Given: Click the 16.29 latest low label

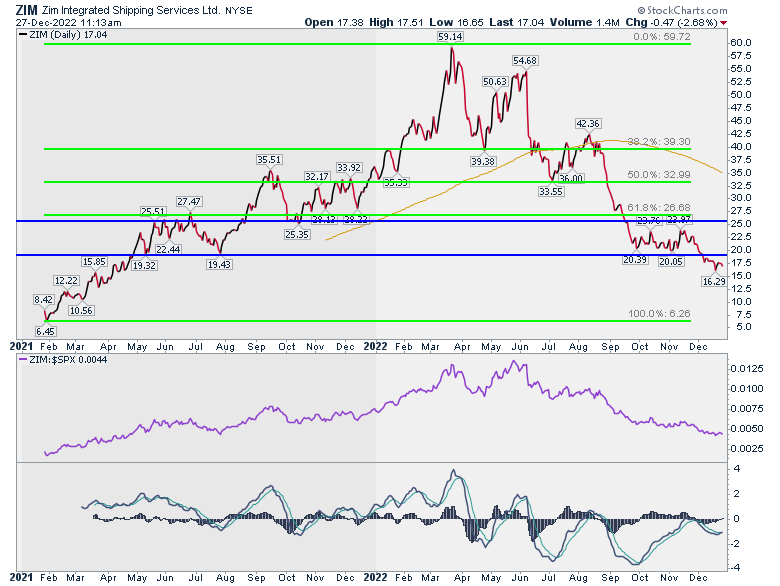Looking at the screenshot, I should pos(714,282).
